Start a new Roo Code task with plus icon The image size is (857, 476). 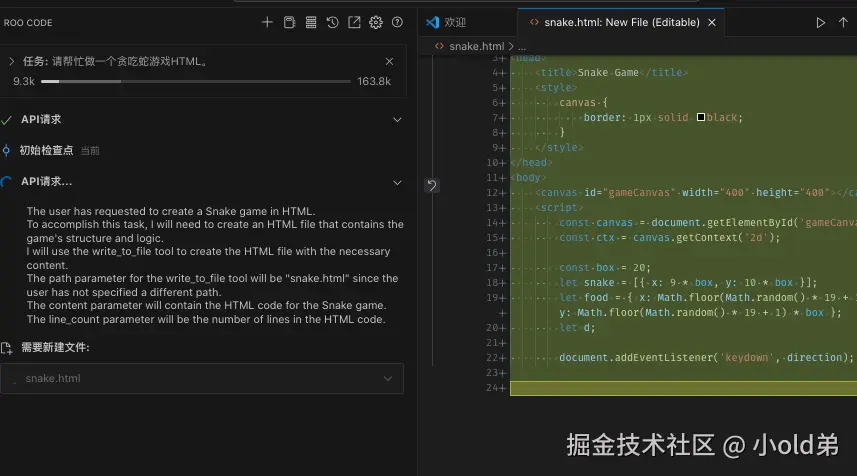tap(267, 22)
